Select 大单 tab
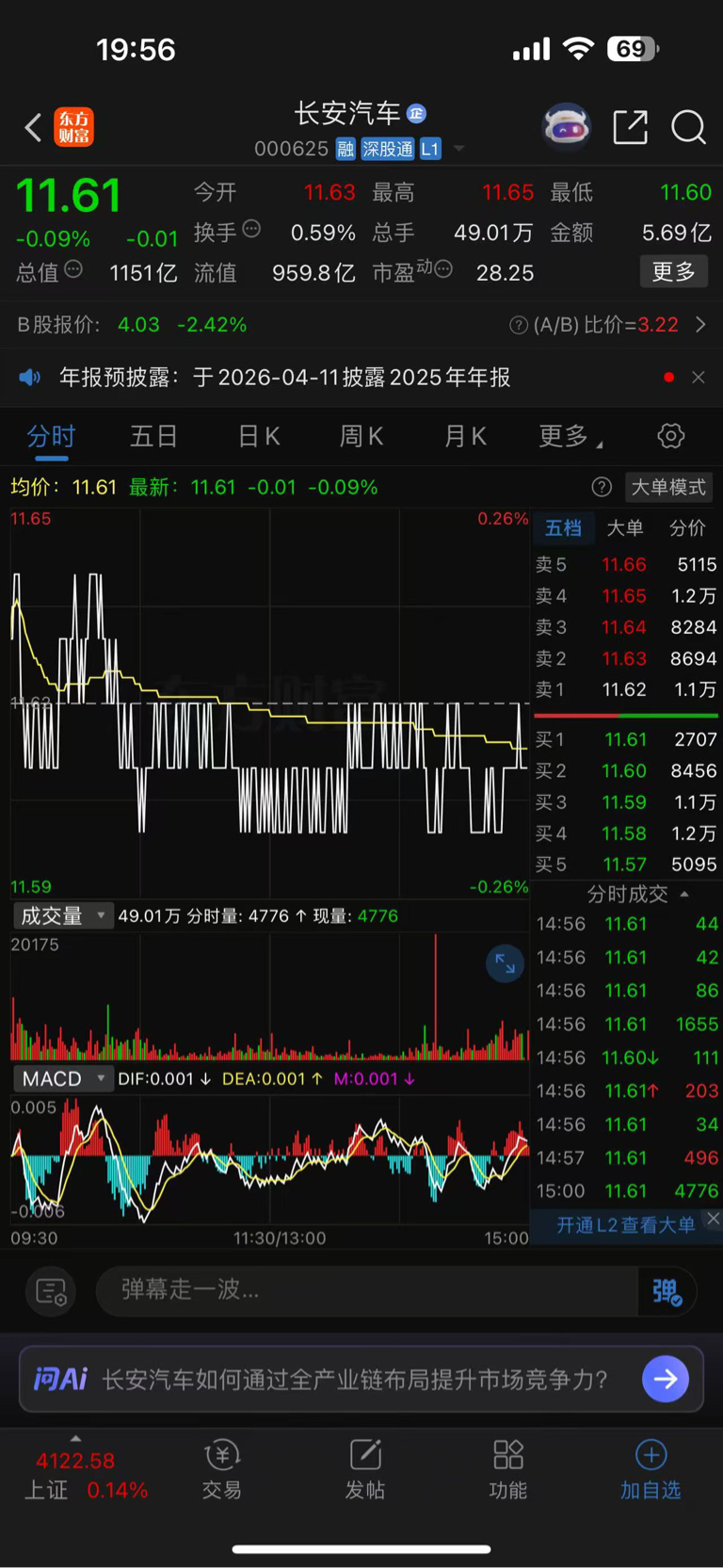This screenshot has width=723, height=1568. pos(625,528)
